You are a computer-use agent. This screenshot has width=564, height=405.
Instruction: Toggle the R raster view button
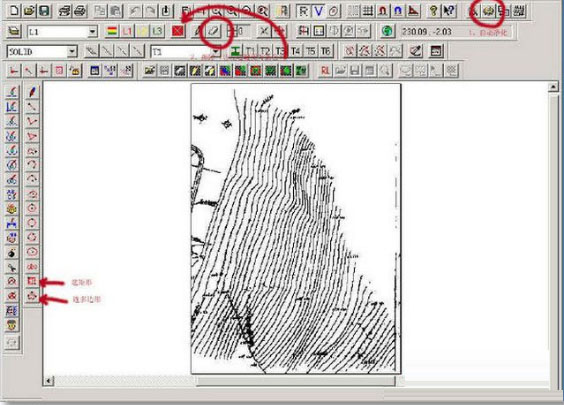tap(303, 11)
